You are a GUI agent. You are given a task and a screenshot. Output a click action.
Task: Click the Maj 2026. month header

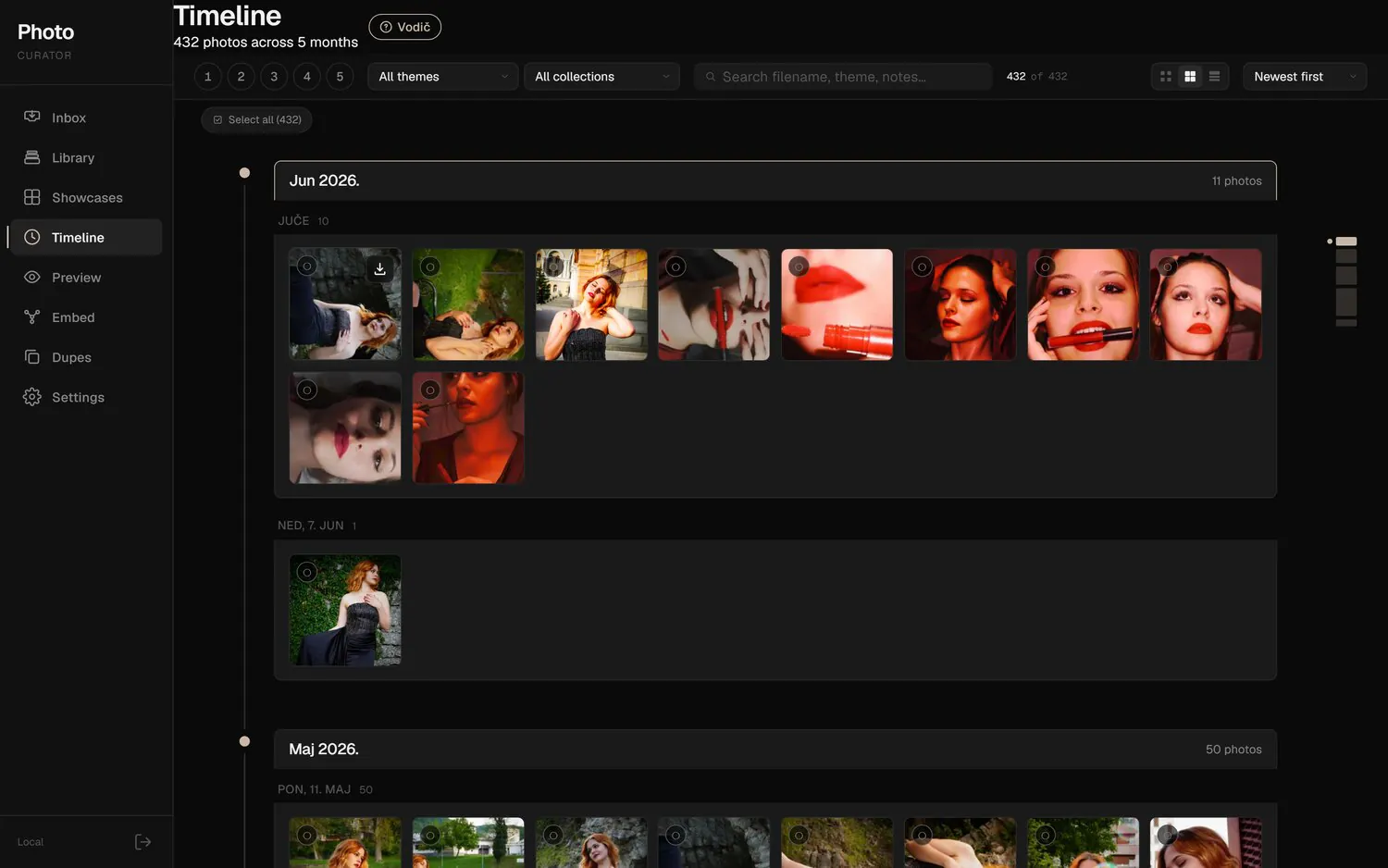tap(775, 749)
